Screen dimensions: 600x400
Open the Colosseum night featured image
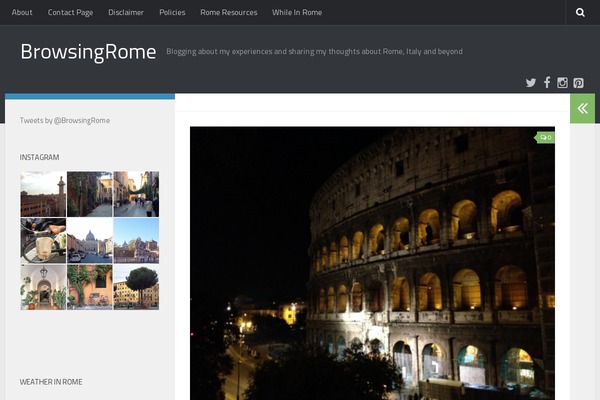point(372,263)
